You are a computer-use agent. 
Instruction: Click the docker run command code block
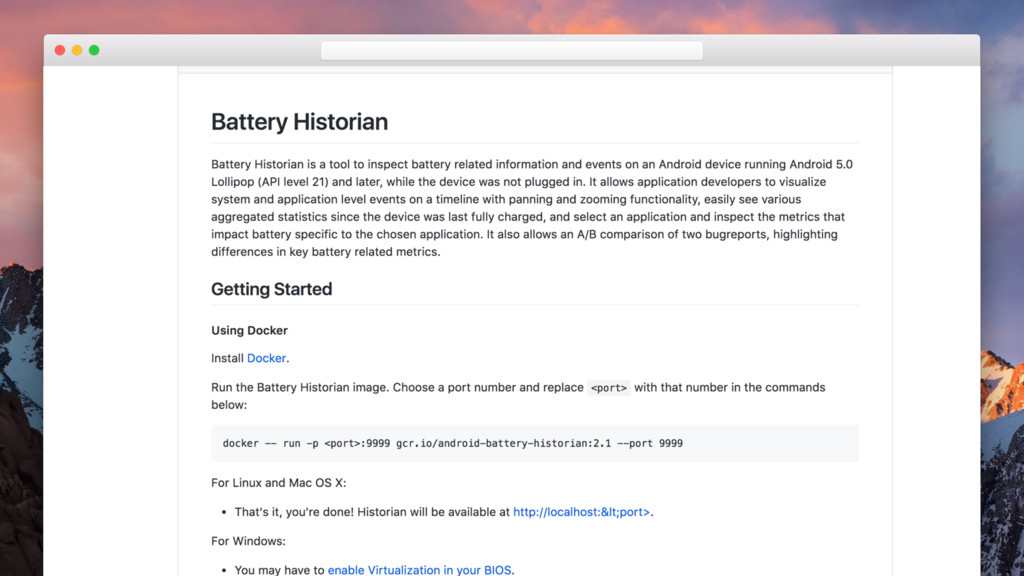pyautogui.click(x=534, y=443)
